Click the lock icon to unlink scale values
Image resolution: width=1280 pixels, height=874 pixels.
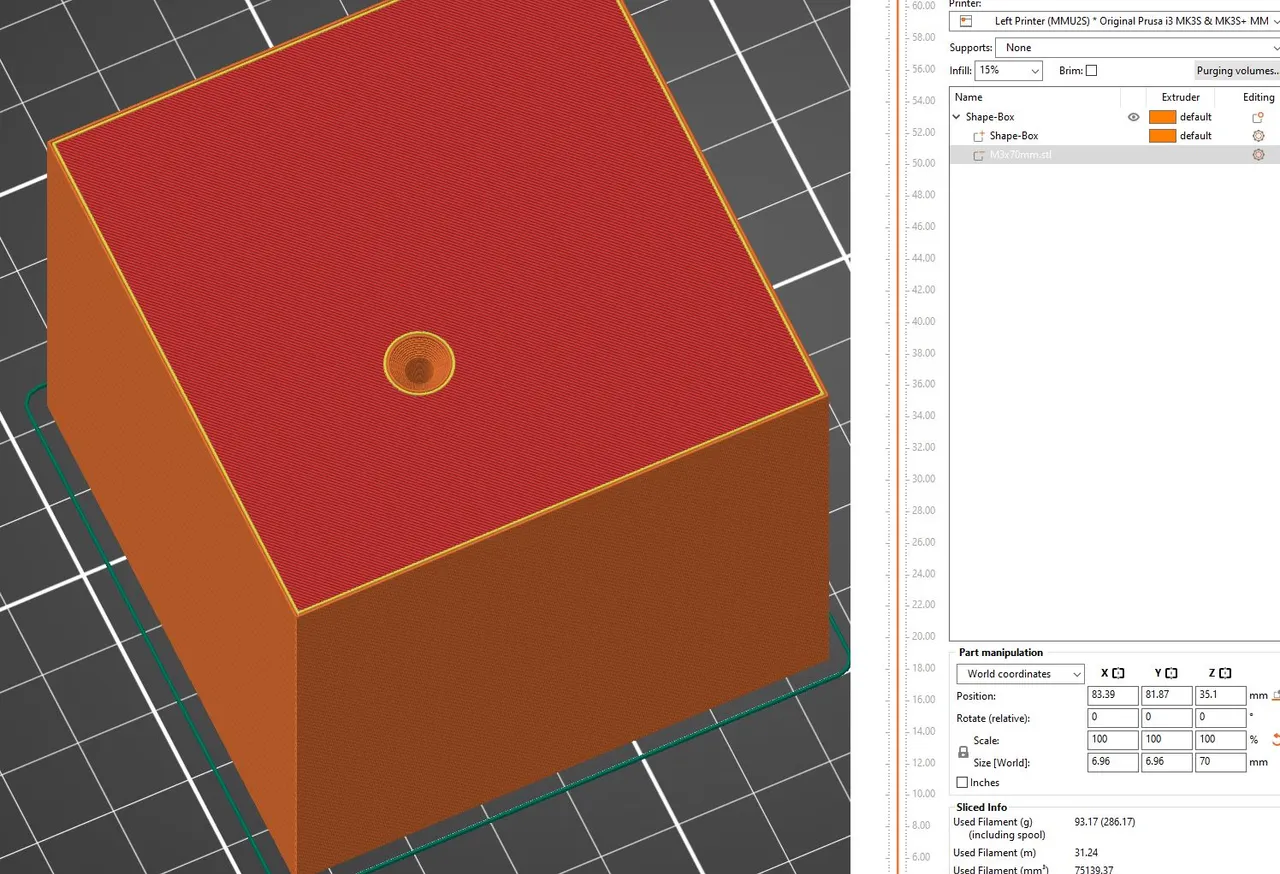pyautogui.click(x=961, y=750)
